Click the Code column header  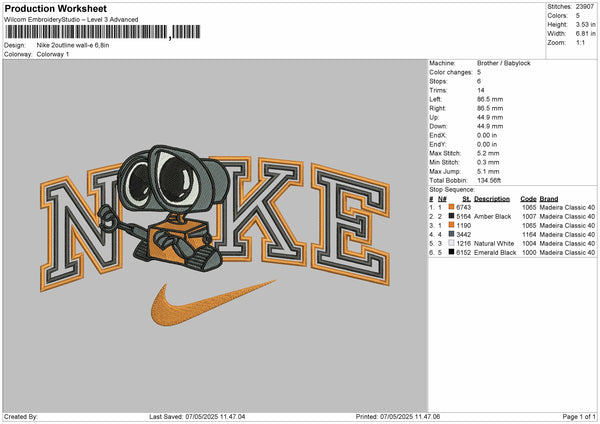click(528, 199)
